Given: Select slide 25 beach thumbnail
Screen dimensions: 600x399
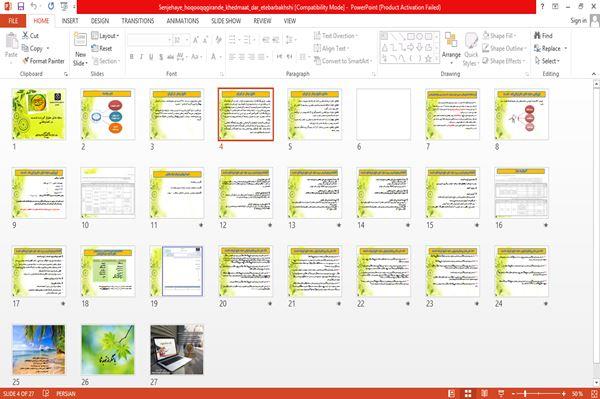Looking at the screenshot, I should point(39,350).
